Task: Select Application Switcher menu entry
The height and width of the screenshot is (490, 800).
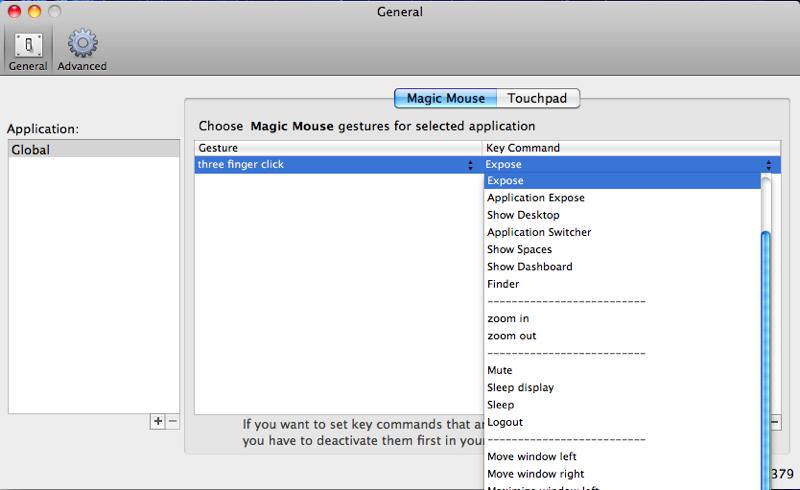Action: 622,232
